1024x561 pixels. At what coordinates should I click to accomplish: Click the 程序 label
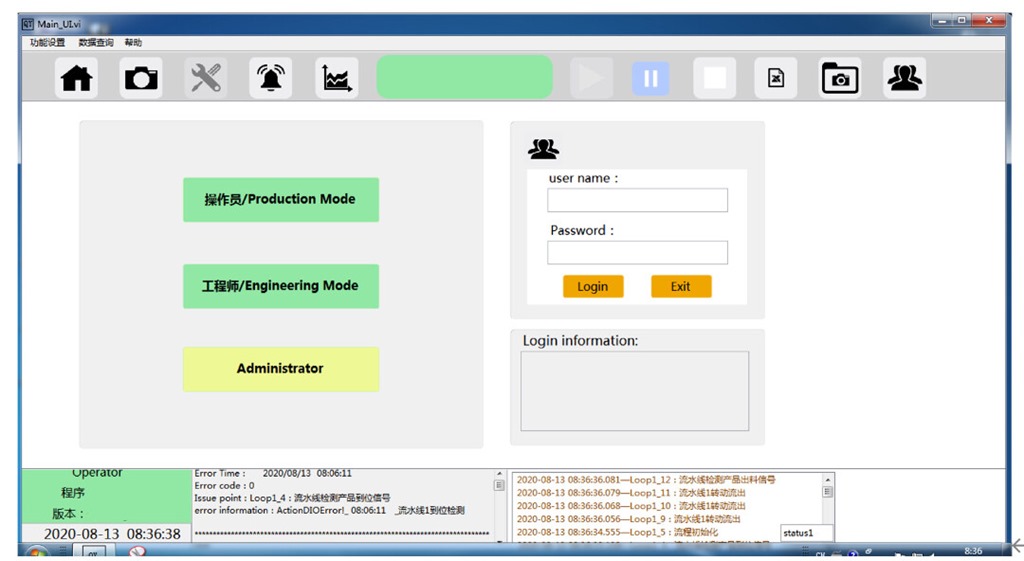coord(73,493)
